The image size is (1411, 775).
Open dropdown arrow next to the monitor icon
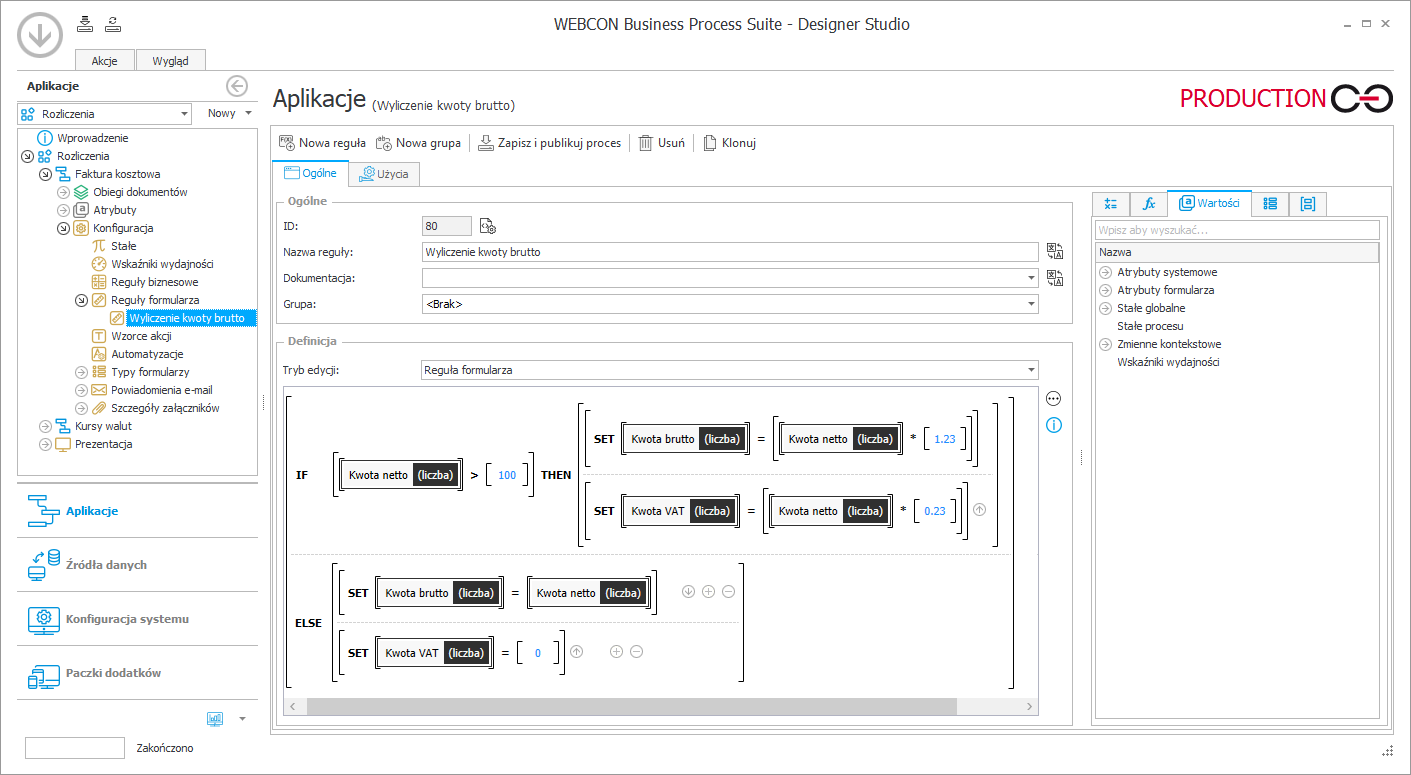tap(242, 719)
